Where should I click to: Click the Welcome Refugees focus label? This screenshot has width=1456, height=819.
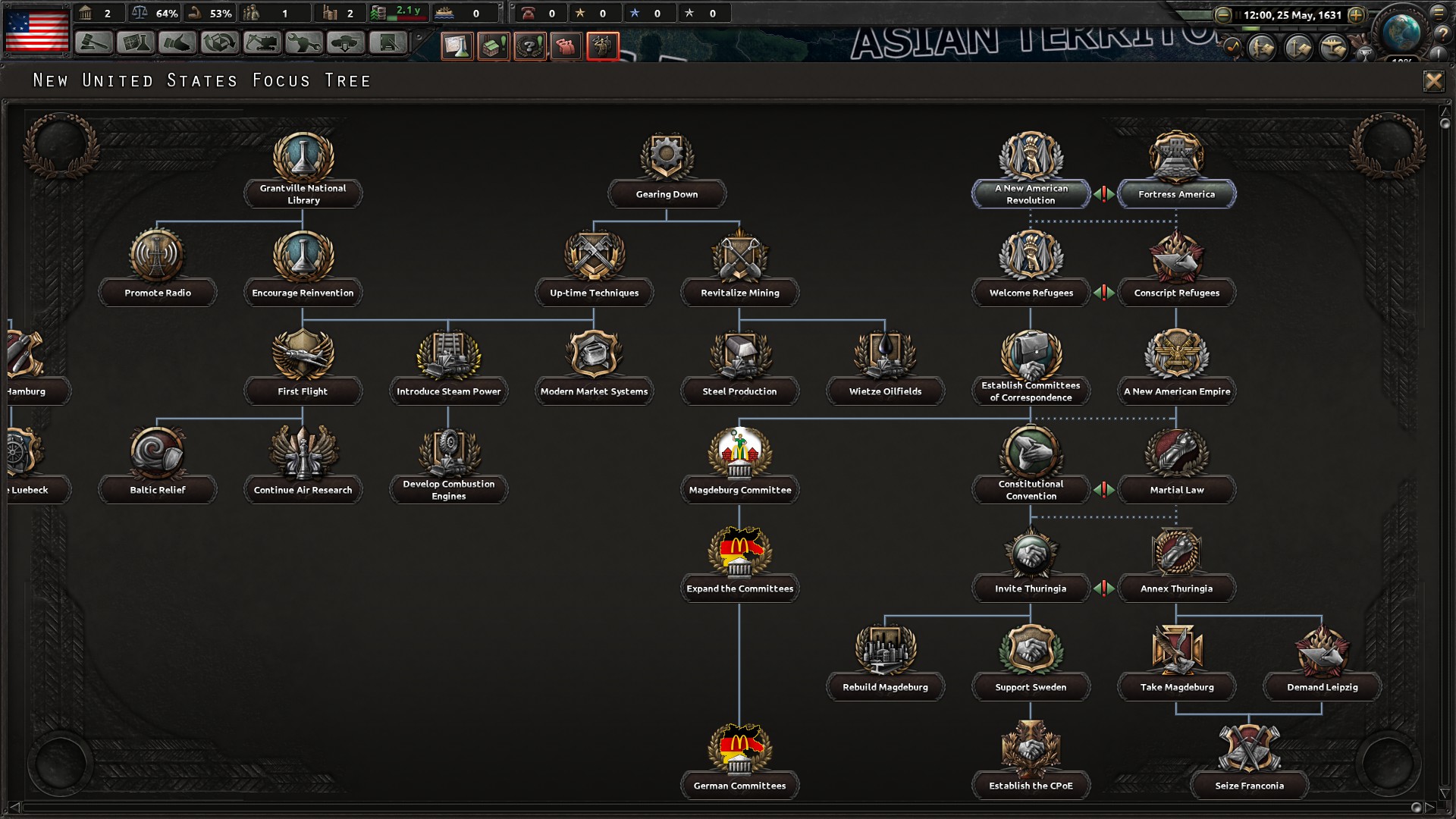tap(1031, 293)
